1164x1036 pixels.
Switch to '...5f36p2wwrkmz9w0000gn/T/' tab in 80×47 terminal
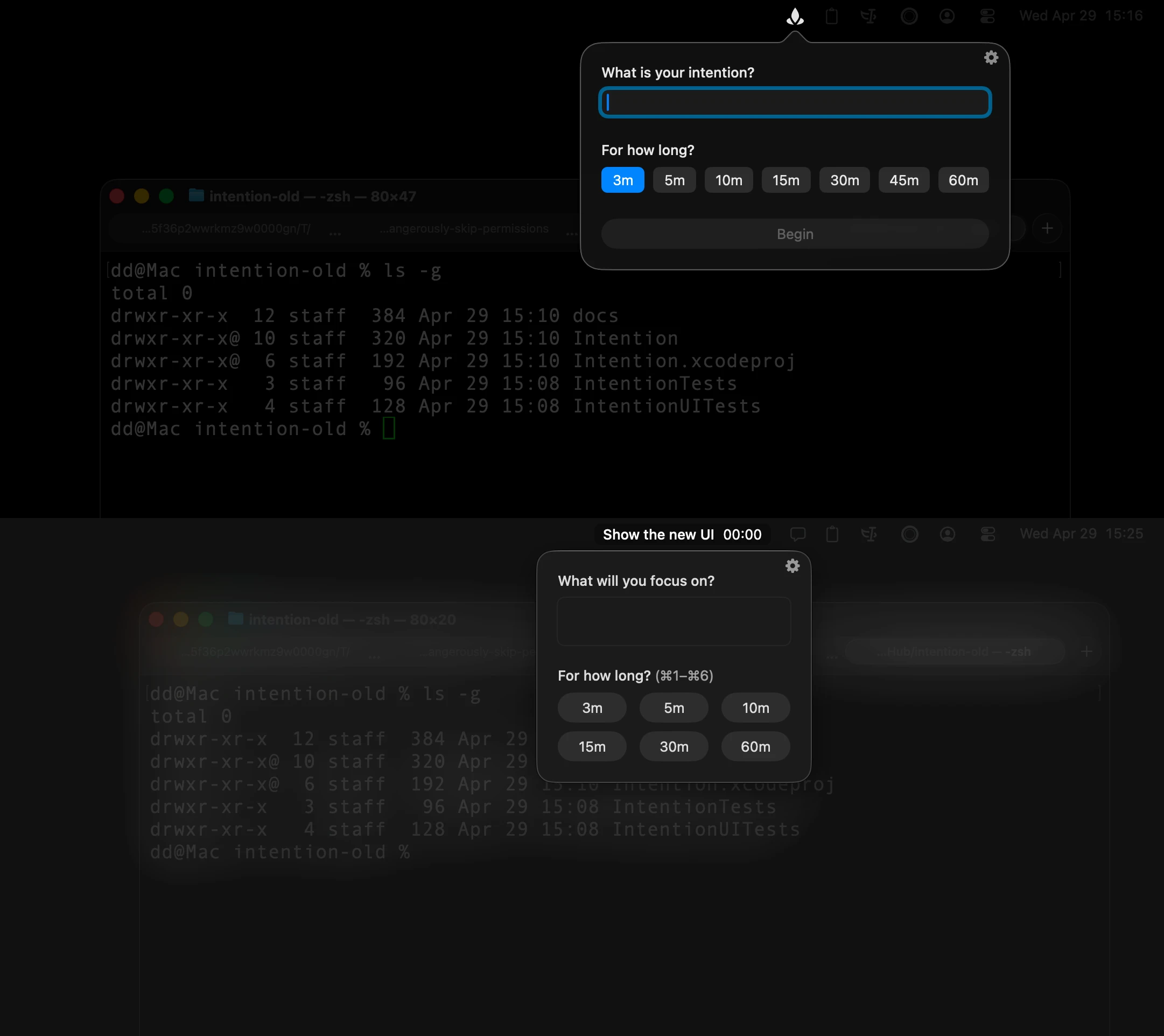(226, 228)
